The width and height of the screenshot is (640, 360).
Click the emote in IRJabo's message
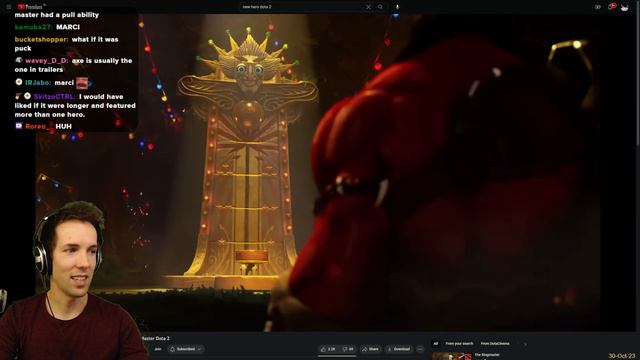coord(82,83)
